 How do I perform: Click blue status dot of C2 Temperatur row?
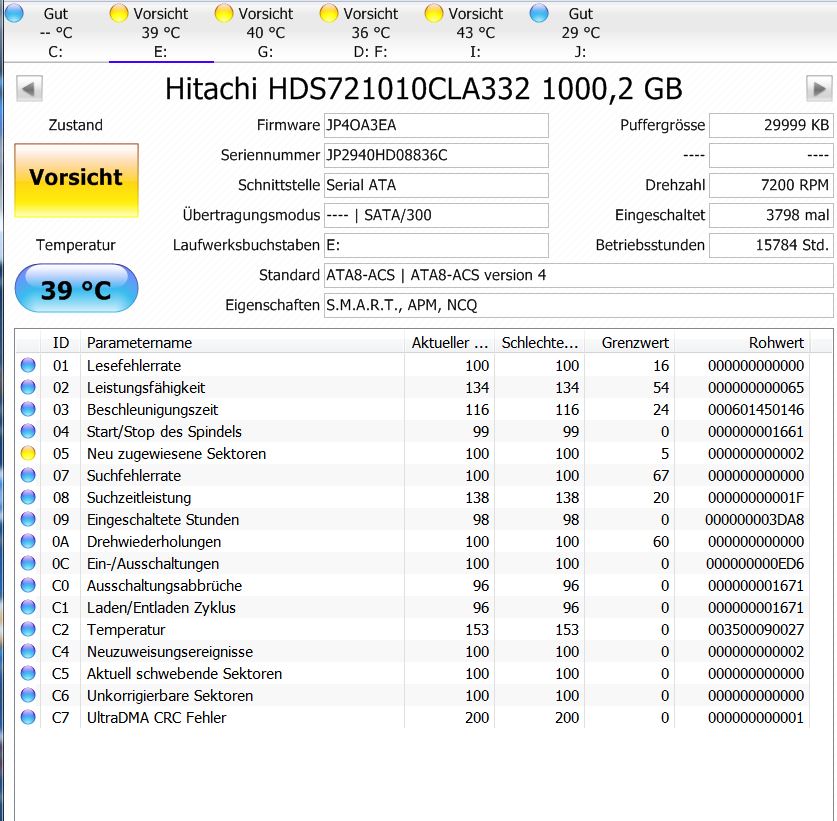pyautogui.click(x=28, y=629)
